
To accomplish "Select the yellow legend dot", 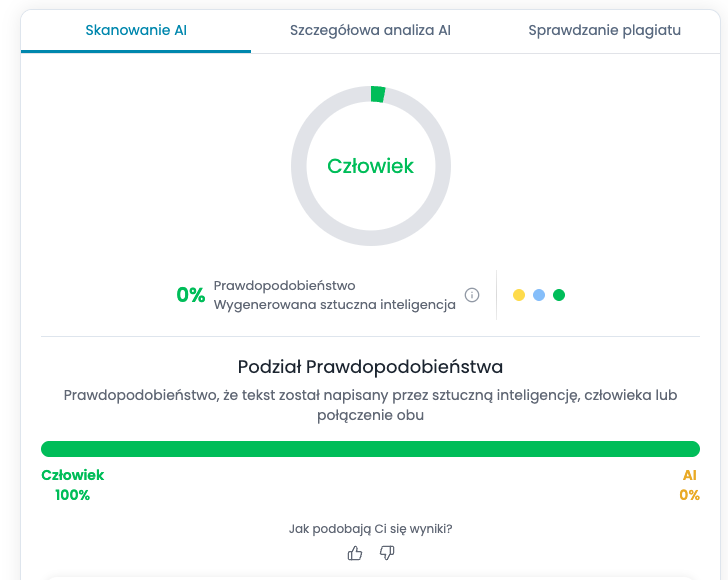I will pos(519,295).
